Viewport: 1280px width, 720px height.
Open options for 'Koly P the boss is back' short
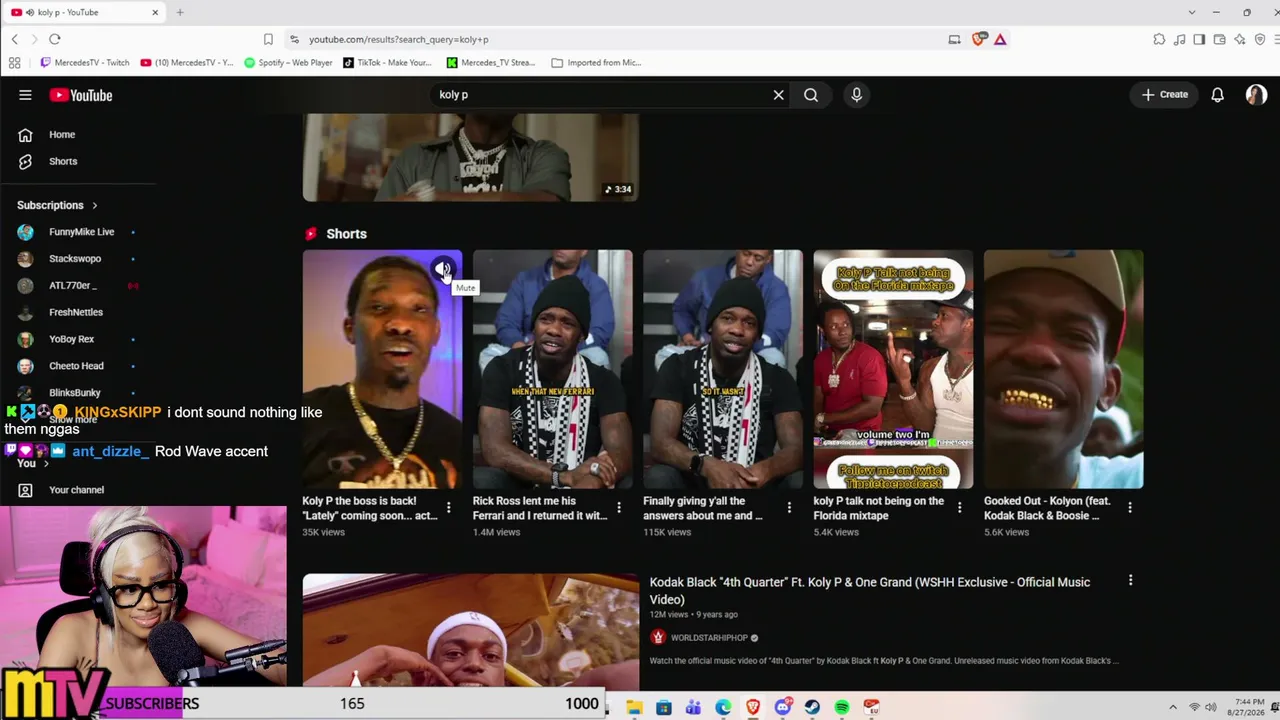[x=448, y=508]
